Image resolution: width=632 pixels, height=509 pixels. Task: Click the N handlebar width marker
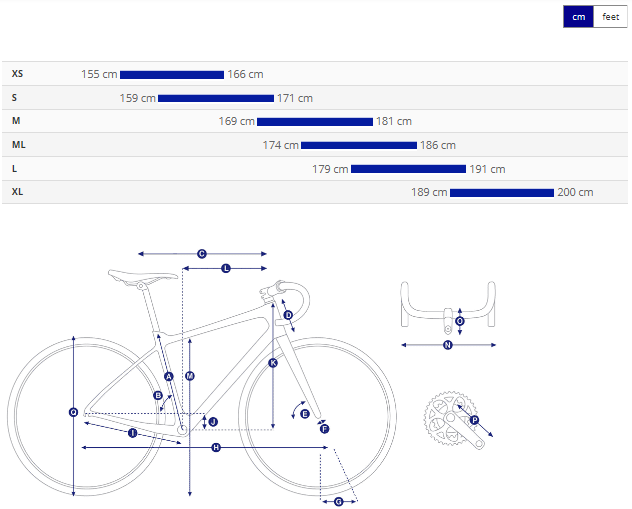(x=448, y=345)
